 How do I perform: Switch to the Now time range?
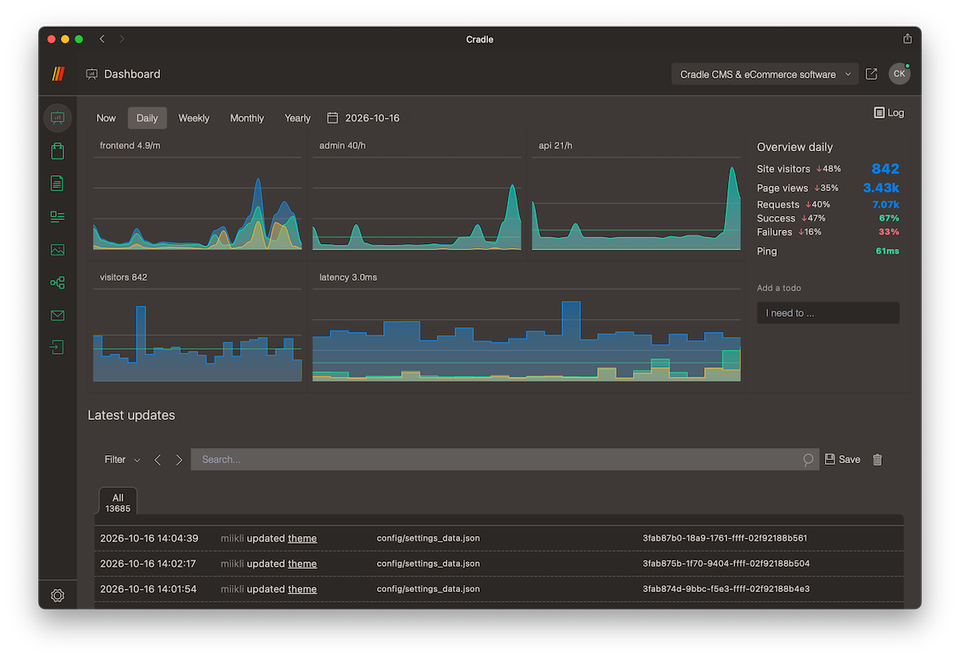pyautogui.click(x=106, y=118)
